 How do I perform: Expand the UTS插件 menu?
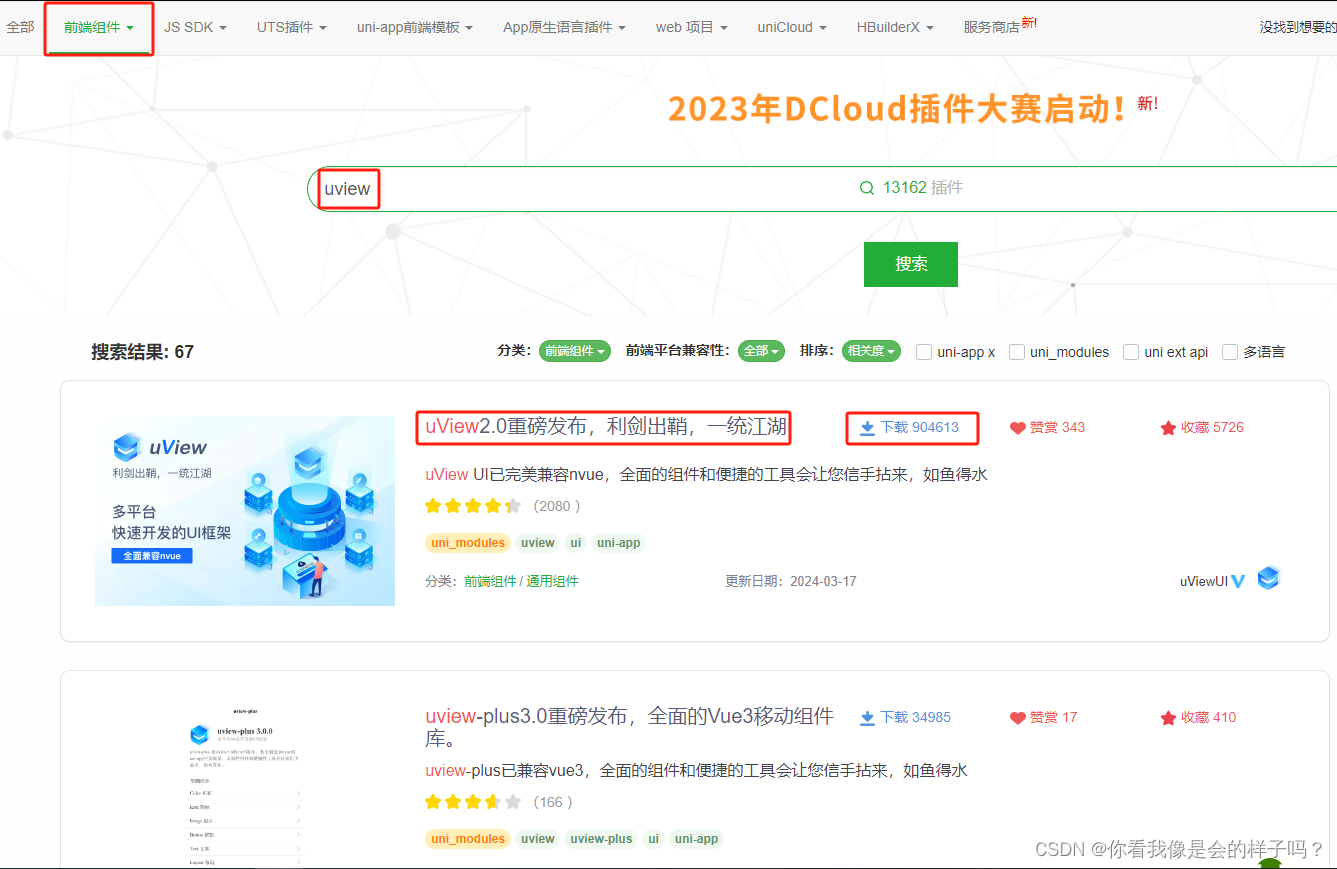tap(291, 27)
